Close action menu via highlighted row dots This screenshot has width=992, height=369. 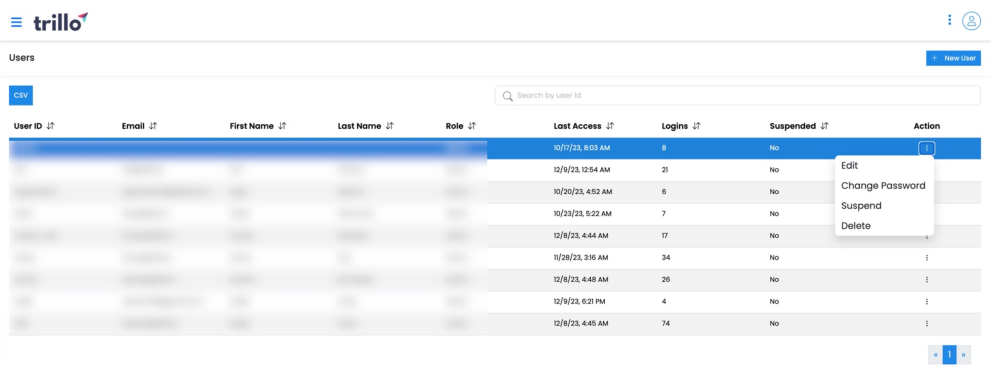[x=927, y=148]
